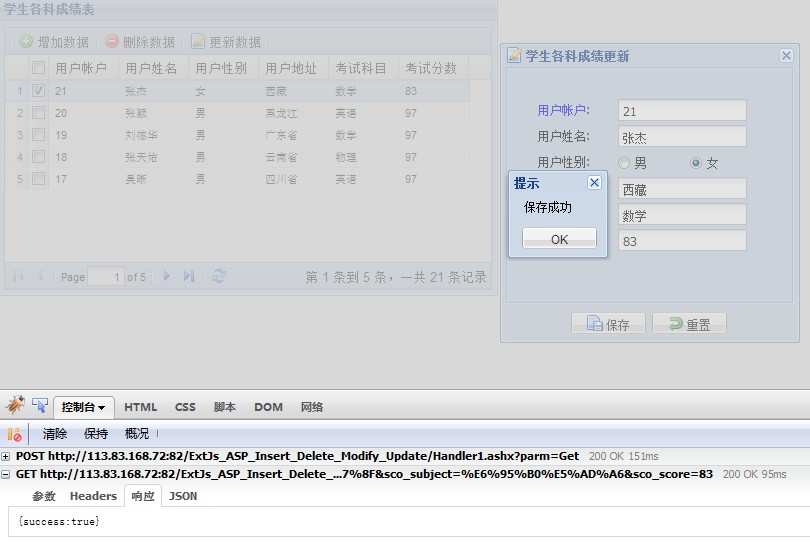Click the break on errors icon

click(14, 434)
